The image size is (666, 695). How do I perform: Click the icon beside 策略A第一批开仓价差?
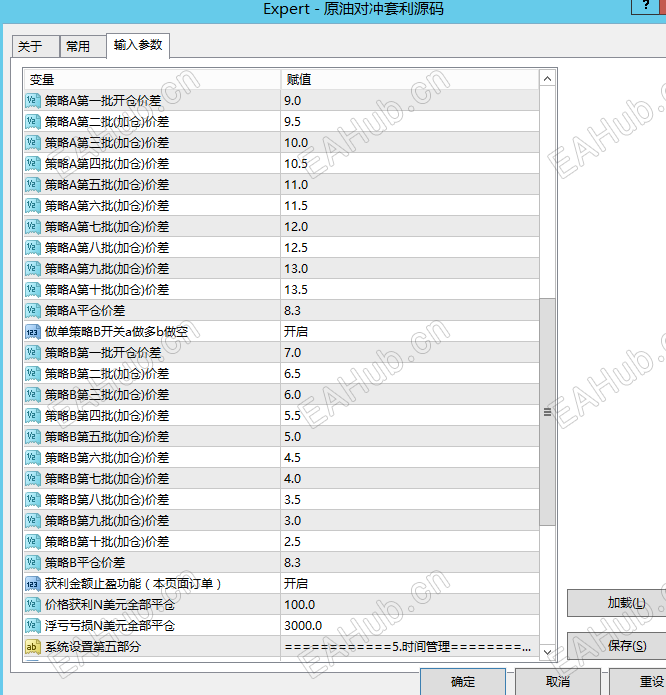pos(33,101)
